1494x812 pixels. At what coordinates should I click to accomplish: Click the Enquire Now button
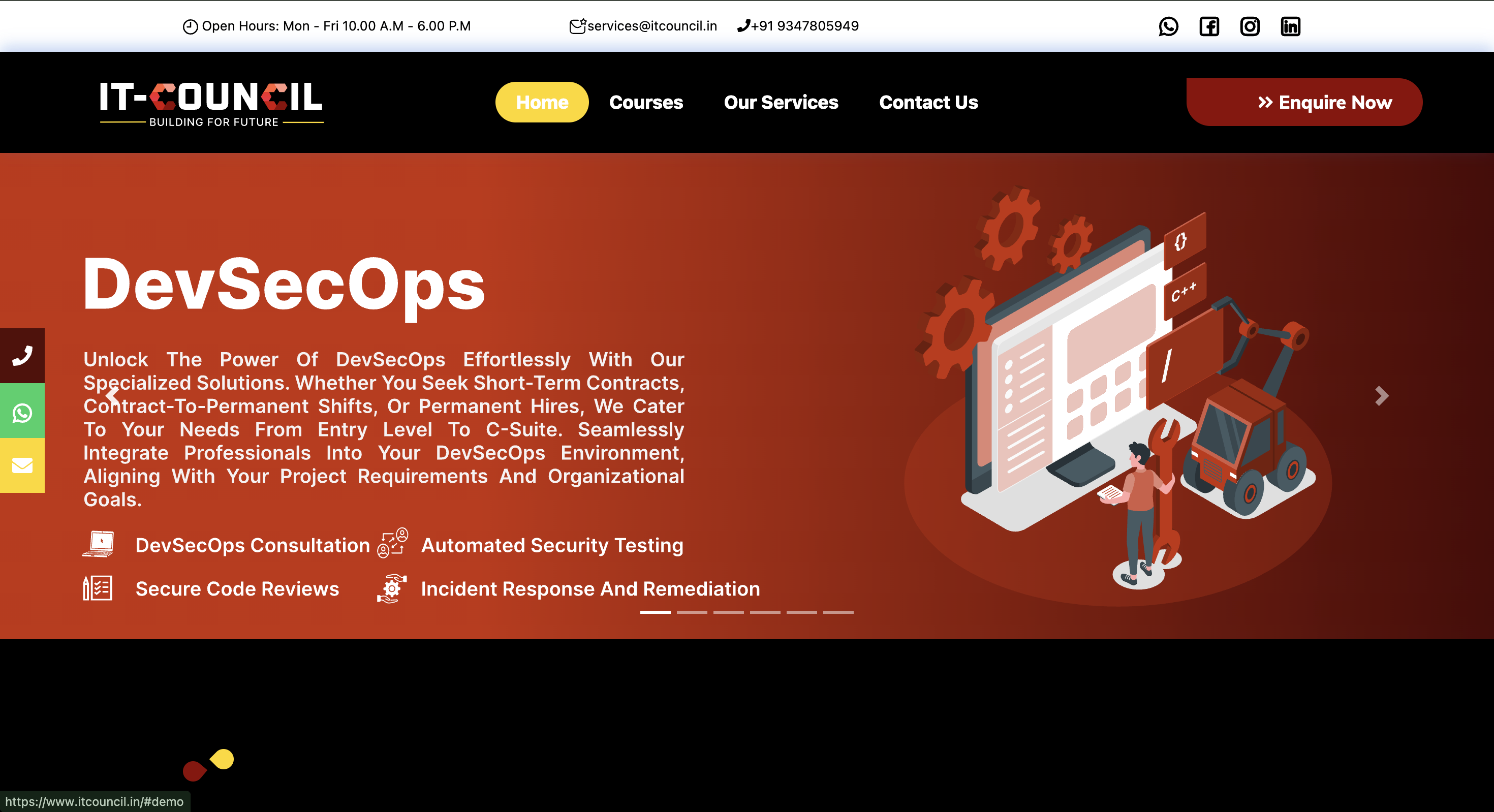click(1304, 102)
